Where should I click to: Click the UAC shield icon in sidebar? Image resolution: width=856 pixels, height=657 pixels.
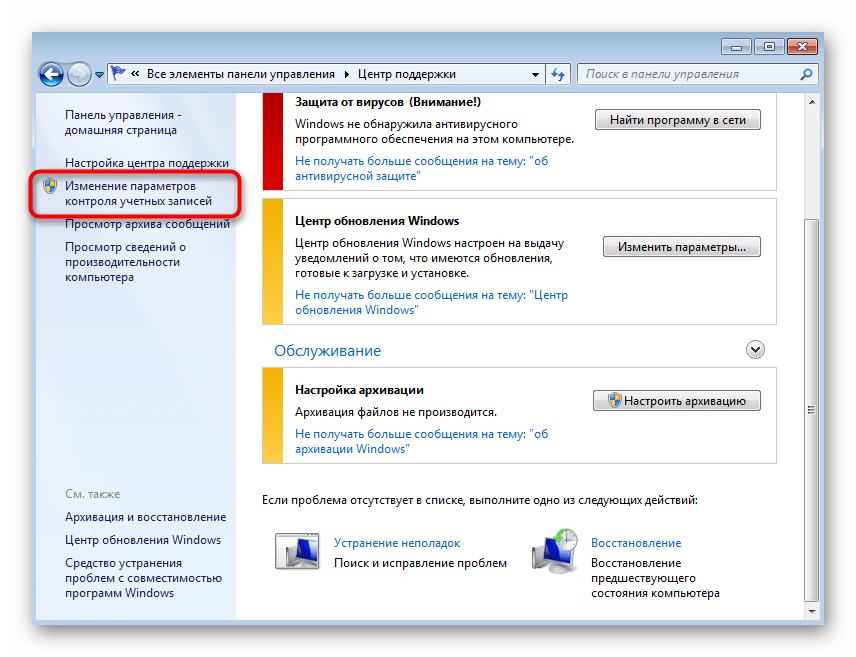[50, 186]
